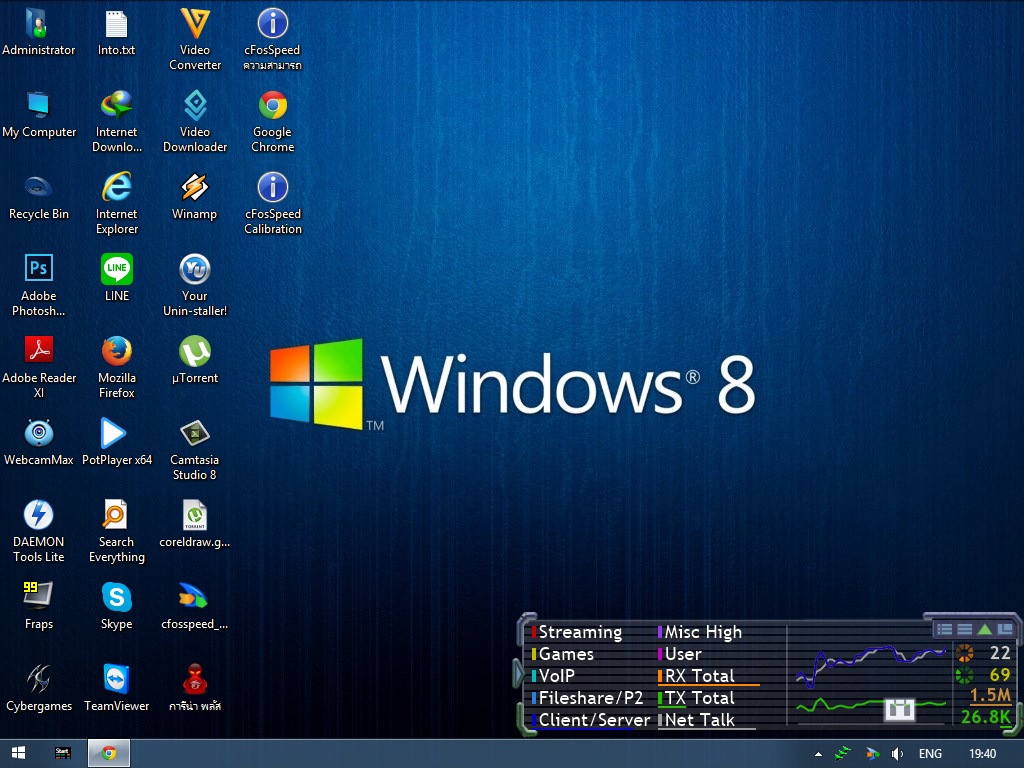Click the Client/Server traffic class
The height and width of the screenshot is (768, 1024).
pos(591,720)
